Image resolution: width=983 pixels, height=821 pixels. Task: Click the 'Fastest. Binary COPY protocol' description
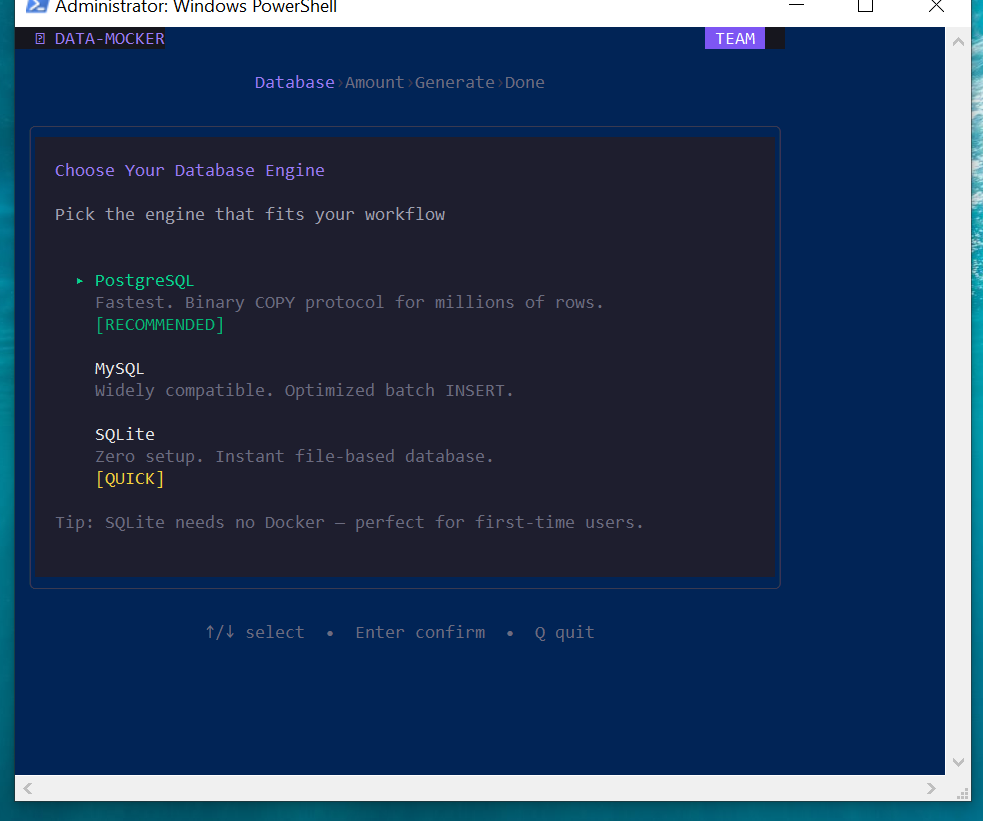point(349,302)
